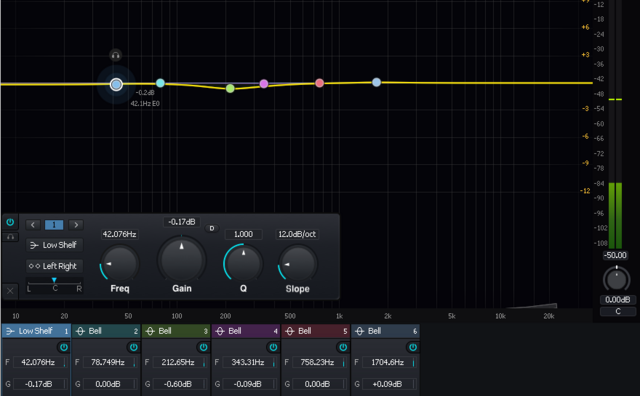Click band 5 frequency field 758.23Hz
The width and height of the screenshot is (640, 396).
click(320, 362)
